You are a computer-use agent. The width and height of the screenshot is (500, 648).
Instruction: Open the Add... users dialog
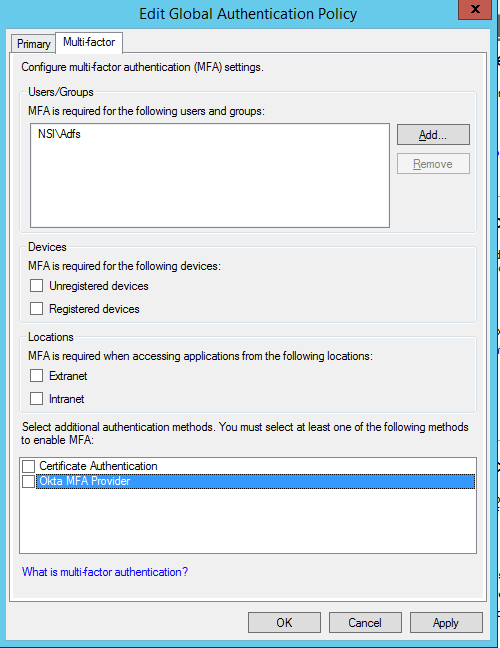pyautogui.click(x=433, y=135)
